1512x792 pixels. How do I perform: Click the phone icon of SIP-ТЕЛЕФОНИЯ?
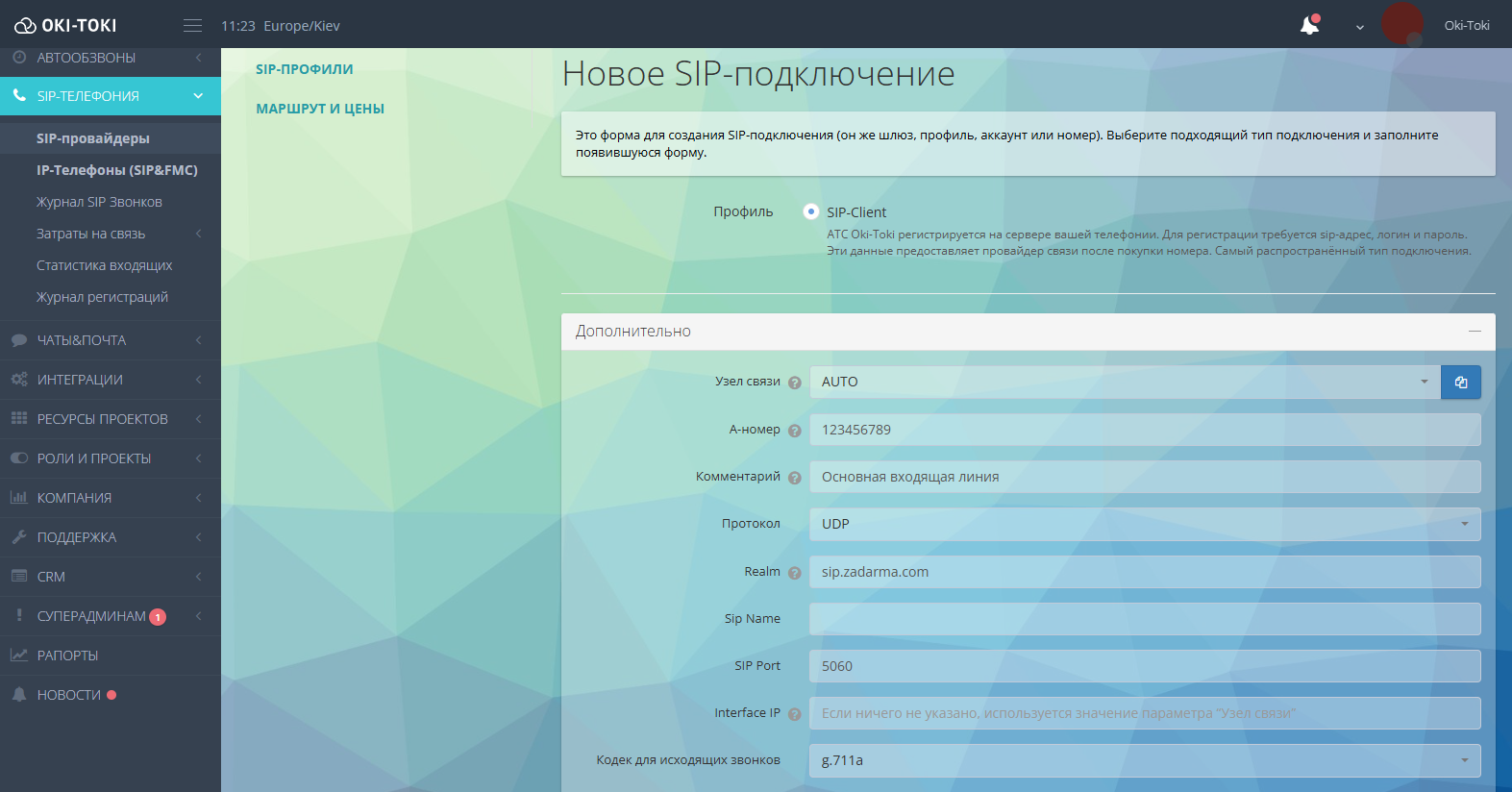pyautogui.click(x=19, y=95)
